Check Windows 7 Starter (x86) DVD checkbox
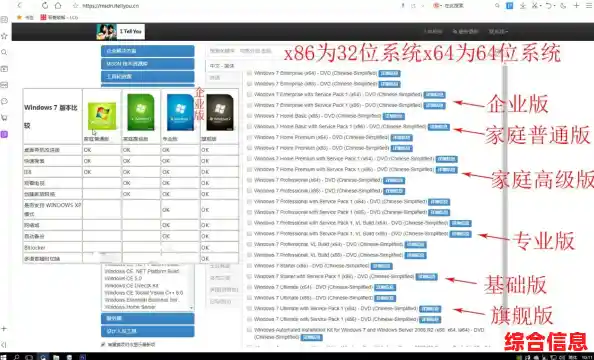 [249, 266]
